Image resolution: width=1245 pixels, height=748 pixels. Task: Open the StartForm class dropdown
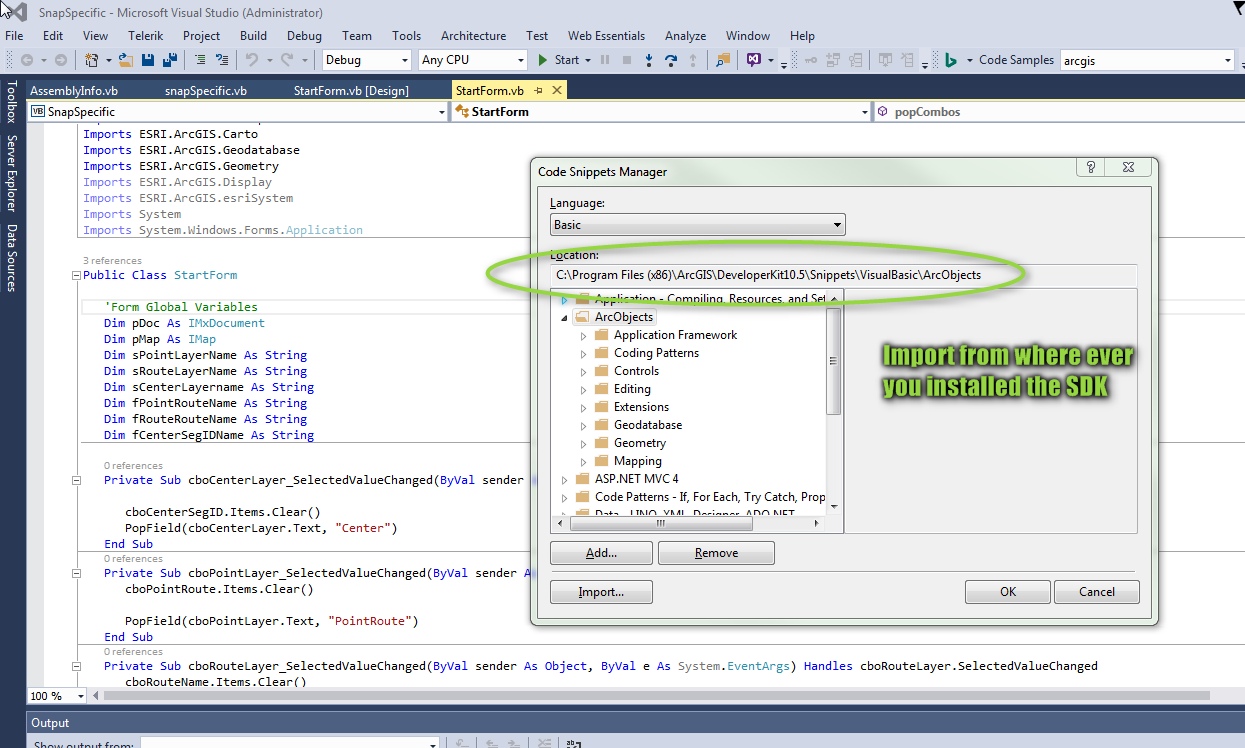click(865, 112)
